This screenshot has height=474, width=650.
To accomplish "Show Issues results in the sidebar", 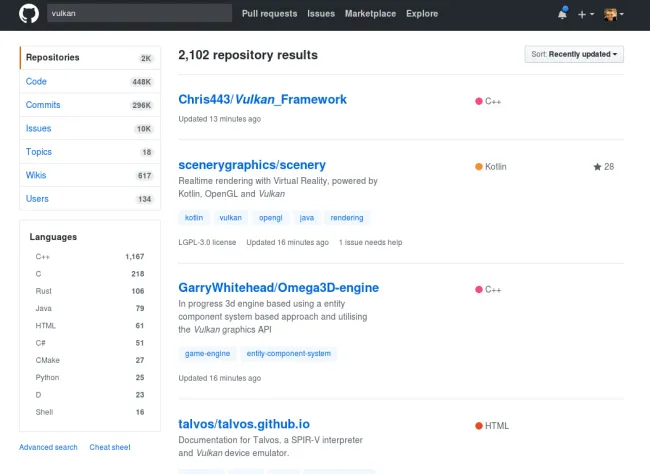I will pyautogui.click(x=90, y=129).
